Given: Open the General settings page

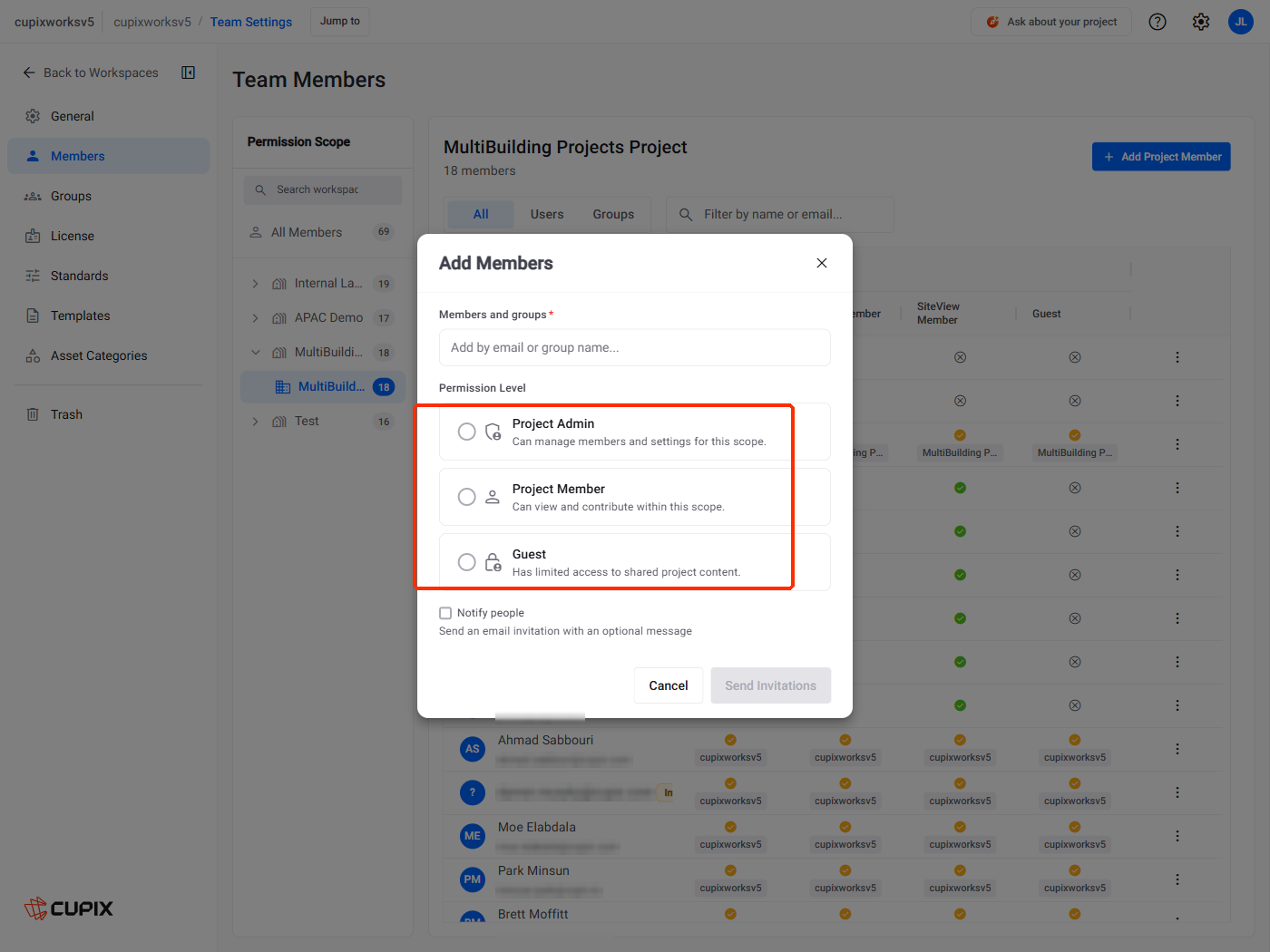Looking at the screenshot, I should pos(109,116).
